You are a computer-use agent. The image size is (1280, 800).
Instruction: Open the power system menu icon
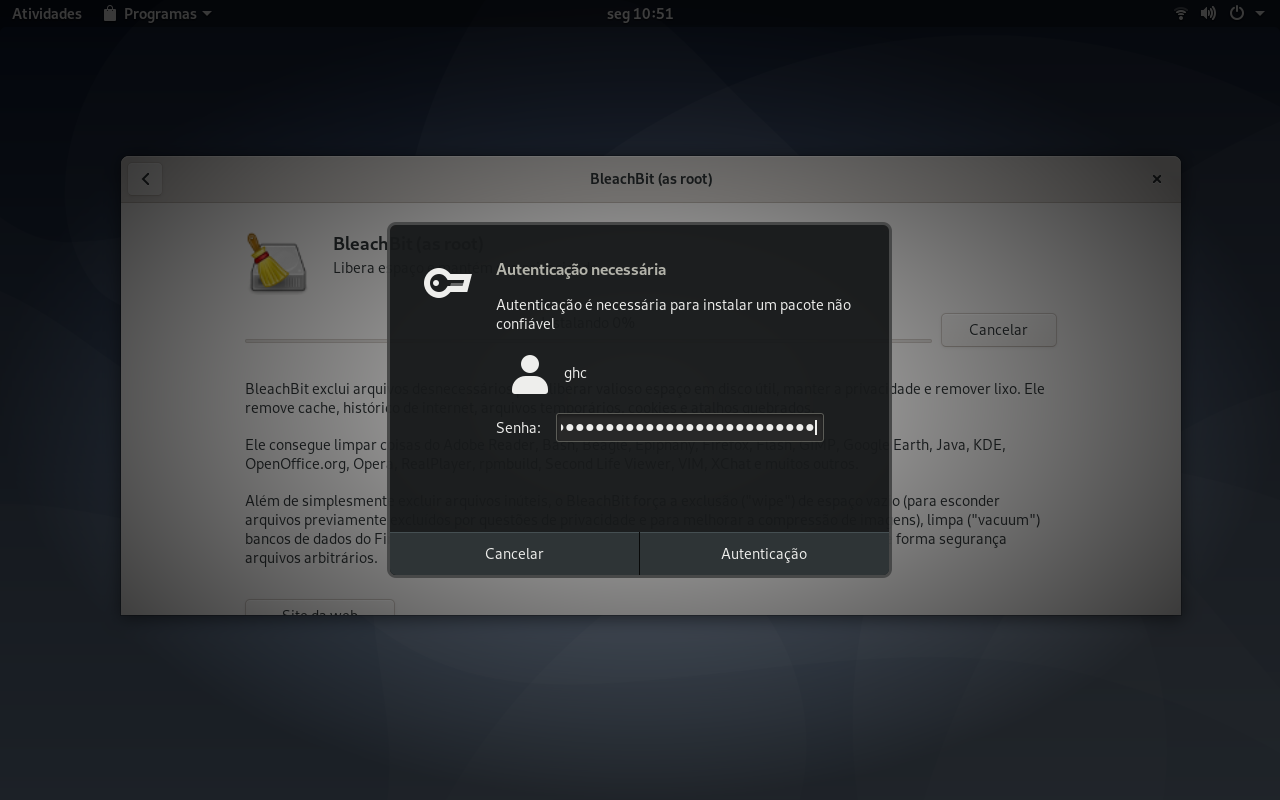pyautogui.click(x=1237, y=14)
